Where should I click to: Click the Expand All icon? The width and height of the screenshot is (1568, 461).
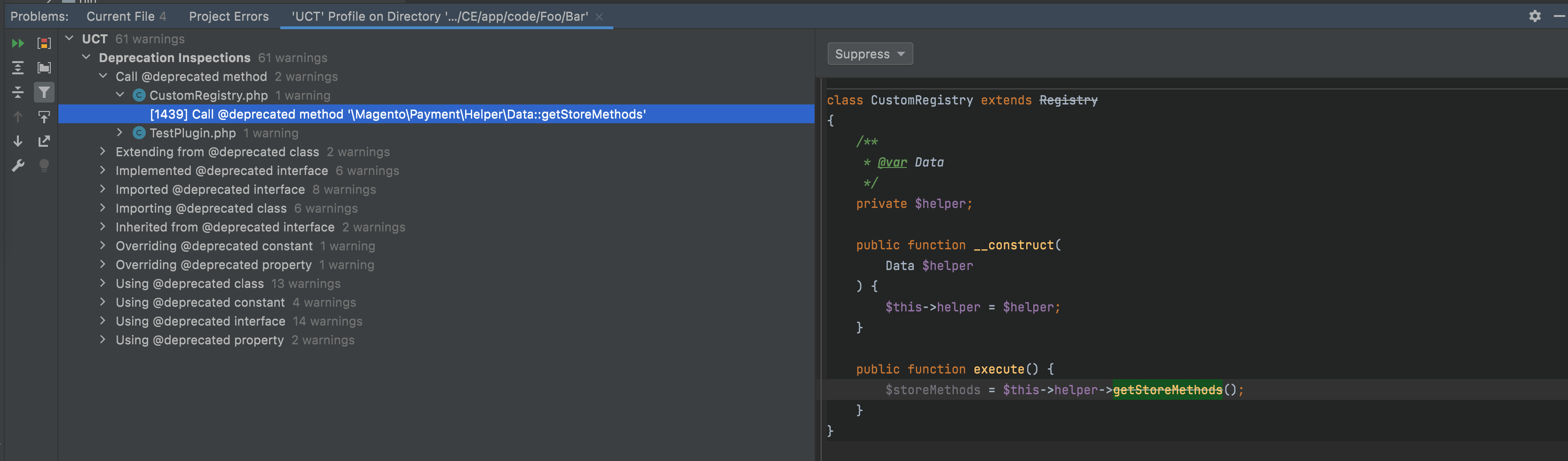[x=18, y=68]
